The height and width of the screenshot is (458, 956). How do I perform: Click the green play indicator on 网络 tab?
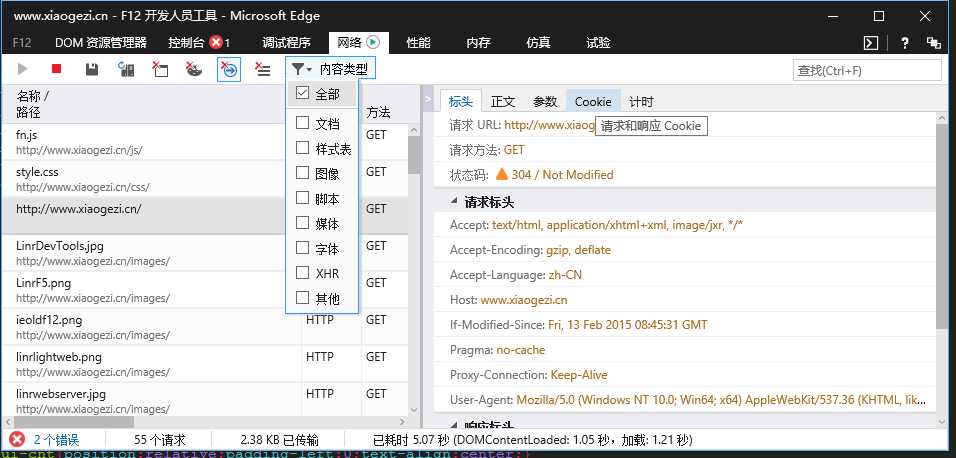pyautogui.click(x=373, y=42)
